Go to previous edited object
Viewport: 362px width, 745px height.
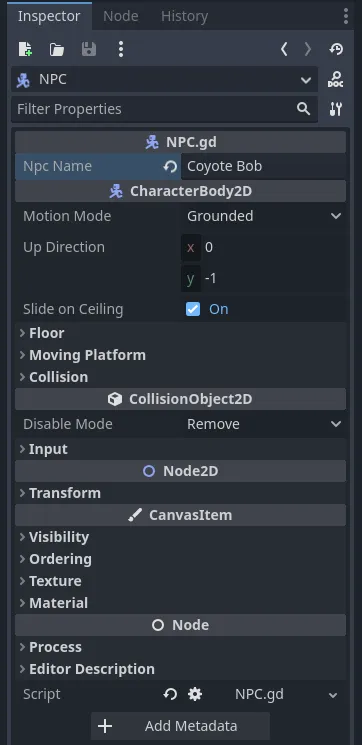click(x=284, y=49)
